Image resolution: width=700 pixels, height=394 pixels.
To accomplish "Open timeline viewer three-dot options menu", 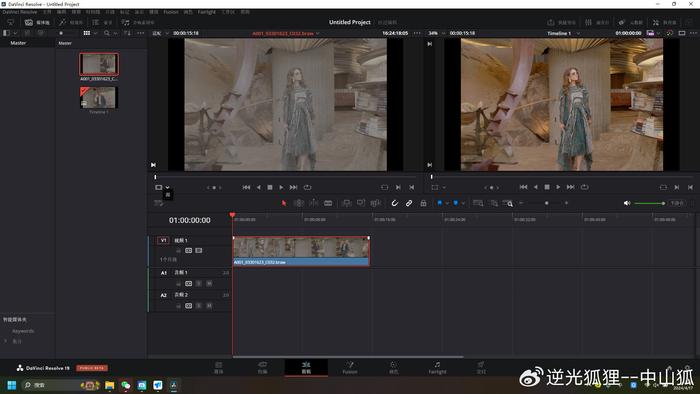I will point(693,33).
